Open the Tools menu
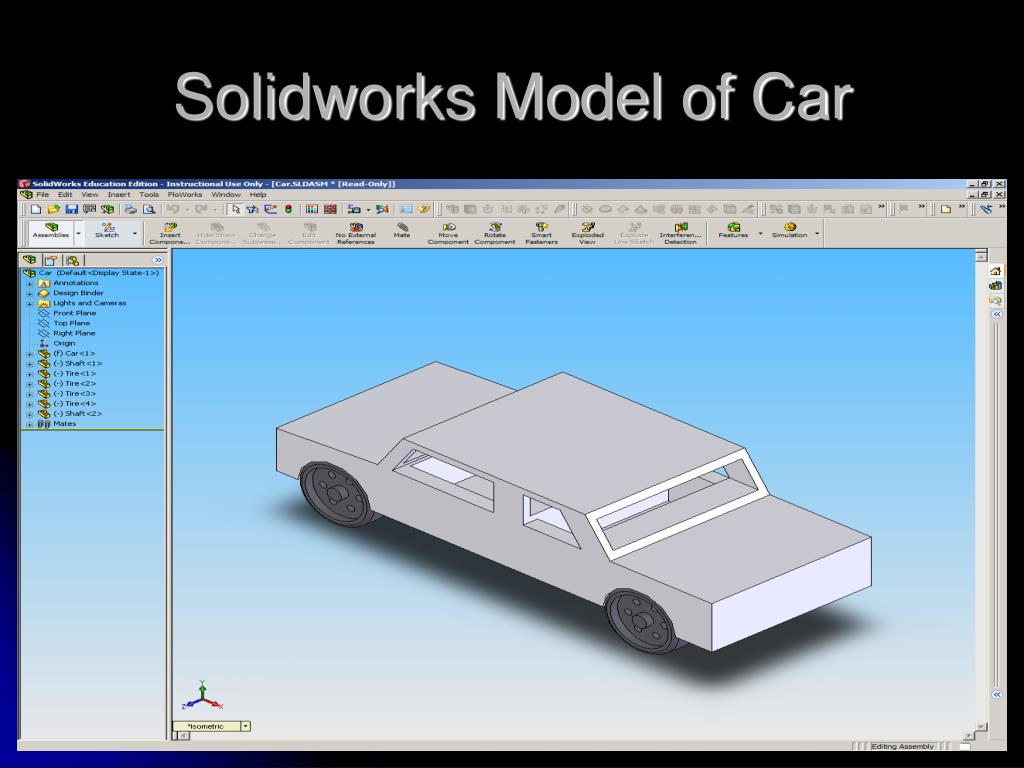Screen dimensions: 1024x768 [x=149, y=195]
